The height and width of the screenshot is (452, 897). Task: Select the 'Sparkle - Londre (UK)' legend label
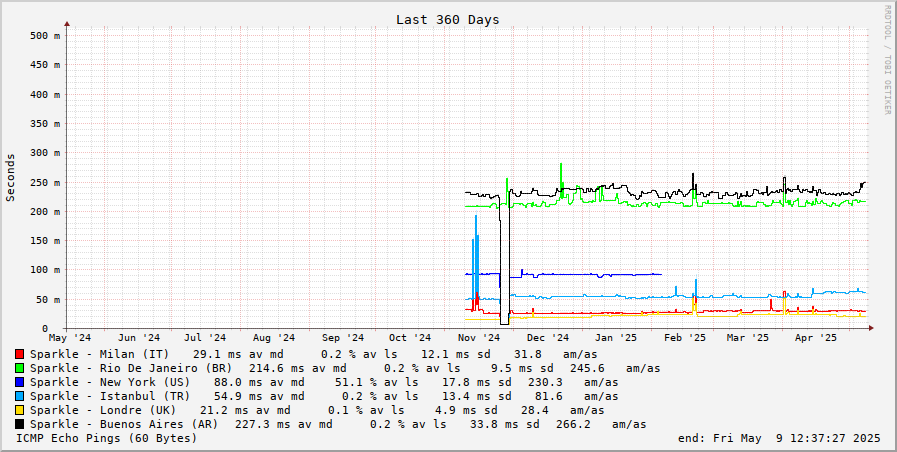103,410
